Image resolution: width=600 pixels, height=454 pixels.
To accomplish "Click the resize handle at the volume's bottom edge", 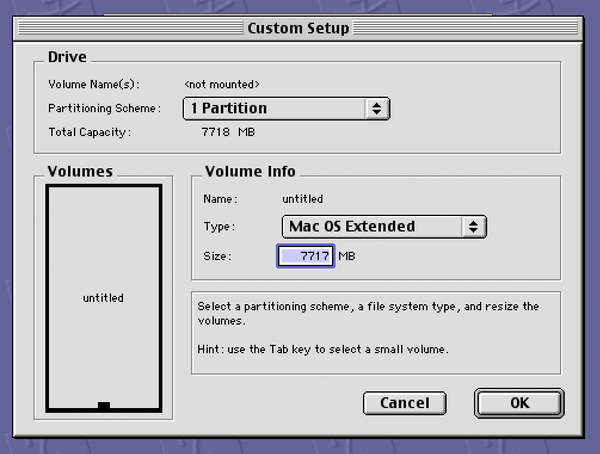I will point(104,406).
